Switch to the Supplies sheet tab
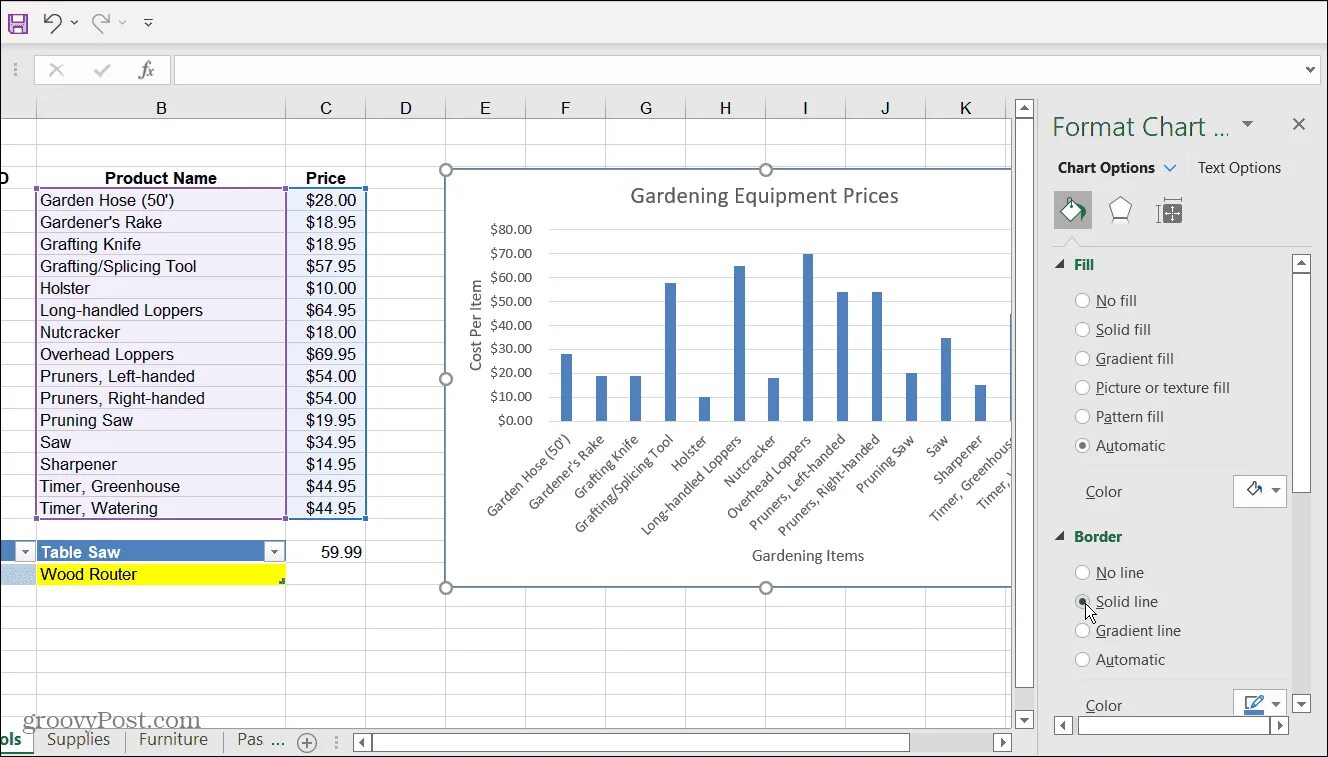Screen dimensions: 1328x757 click(x=78, y=740)
